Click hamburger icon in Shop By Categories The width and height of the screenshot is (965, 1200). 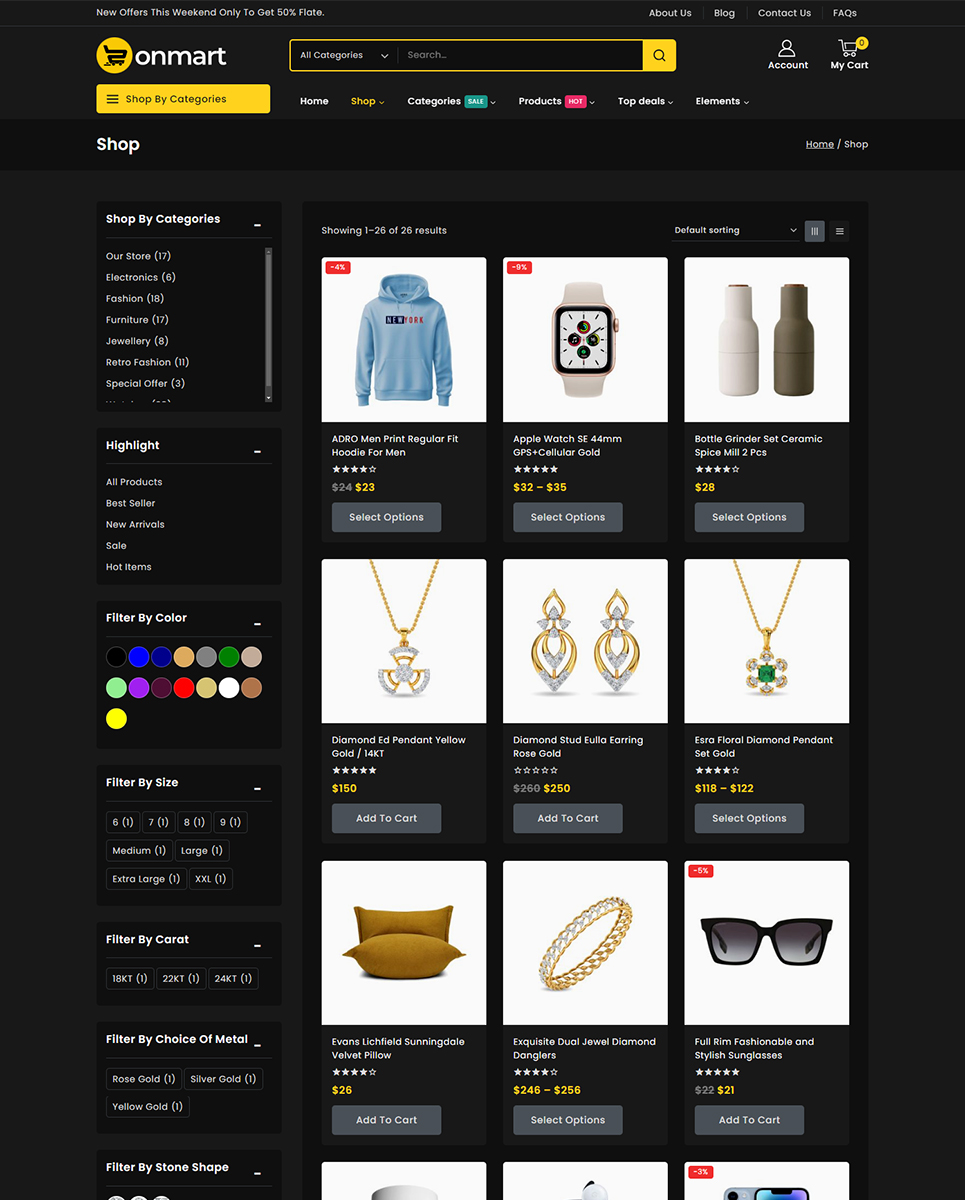(113, 99)
